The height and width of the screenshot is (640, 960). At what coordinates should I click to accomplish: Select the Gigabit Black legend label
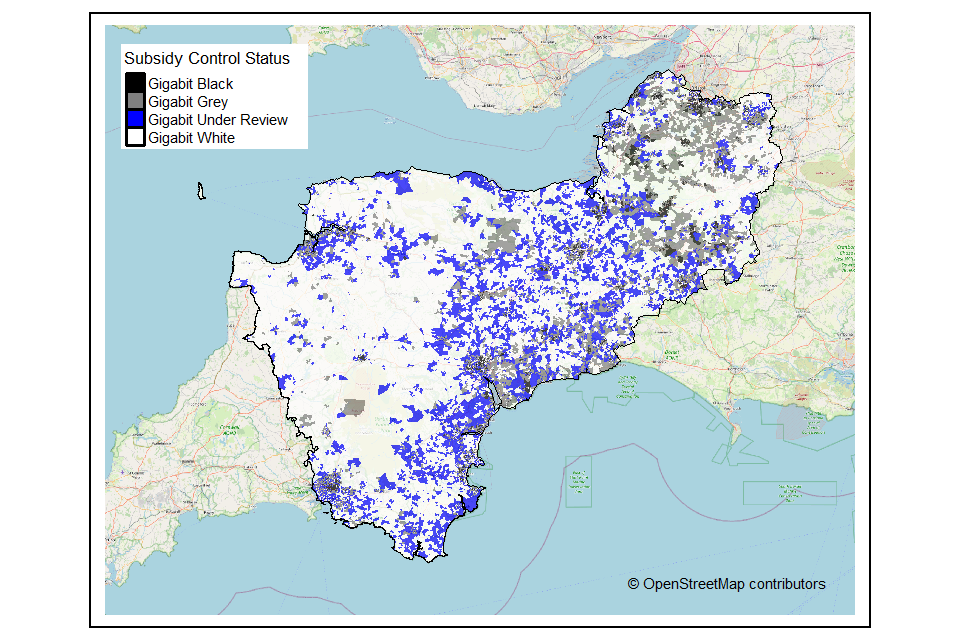pyautogui.click(x=190, y=84)
